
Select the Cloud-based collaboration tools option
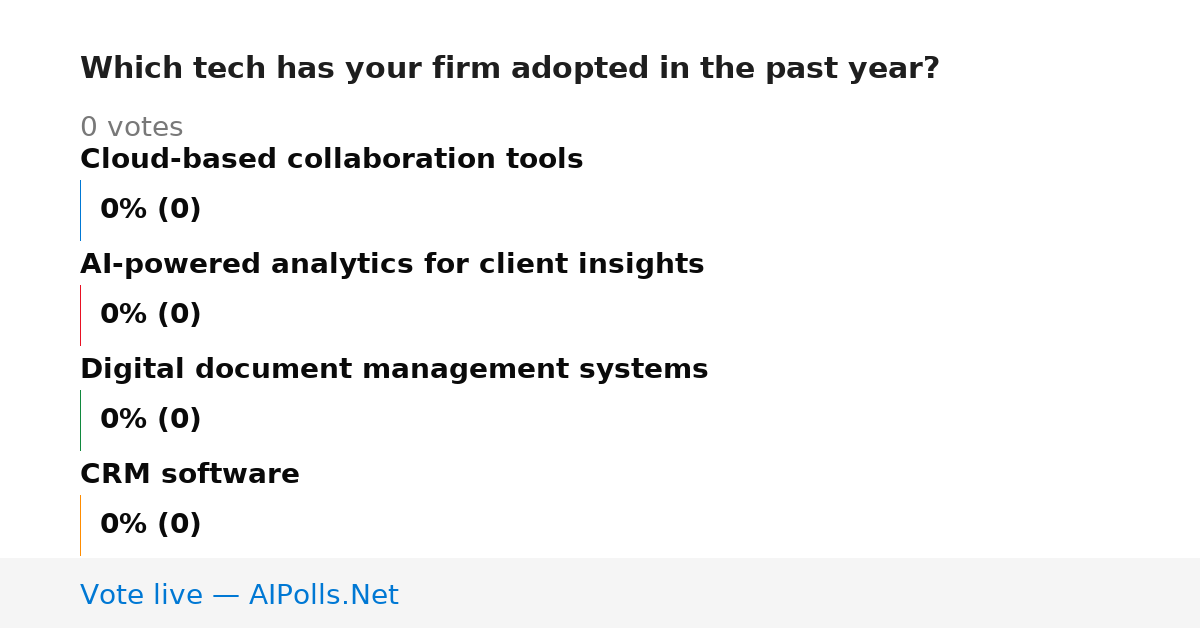point(331,159)
